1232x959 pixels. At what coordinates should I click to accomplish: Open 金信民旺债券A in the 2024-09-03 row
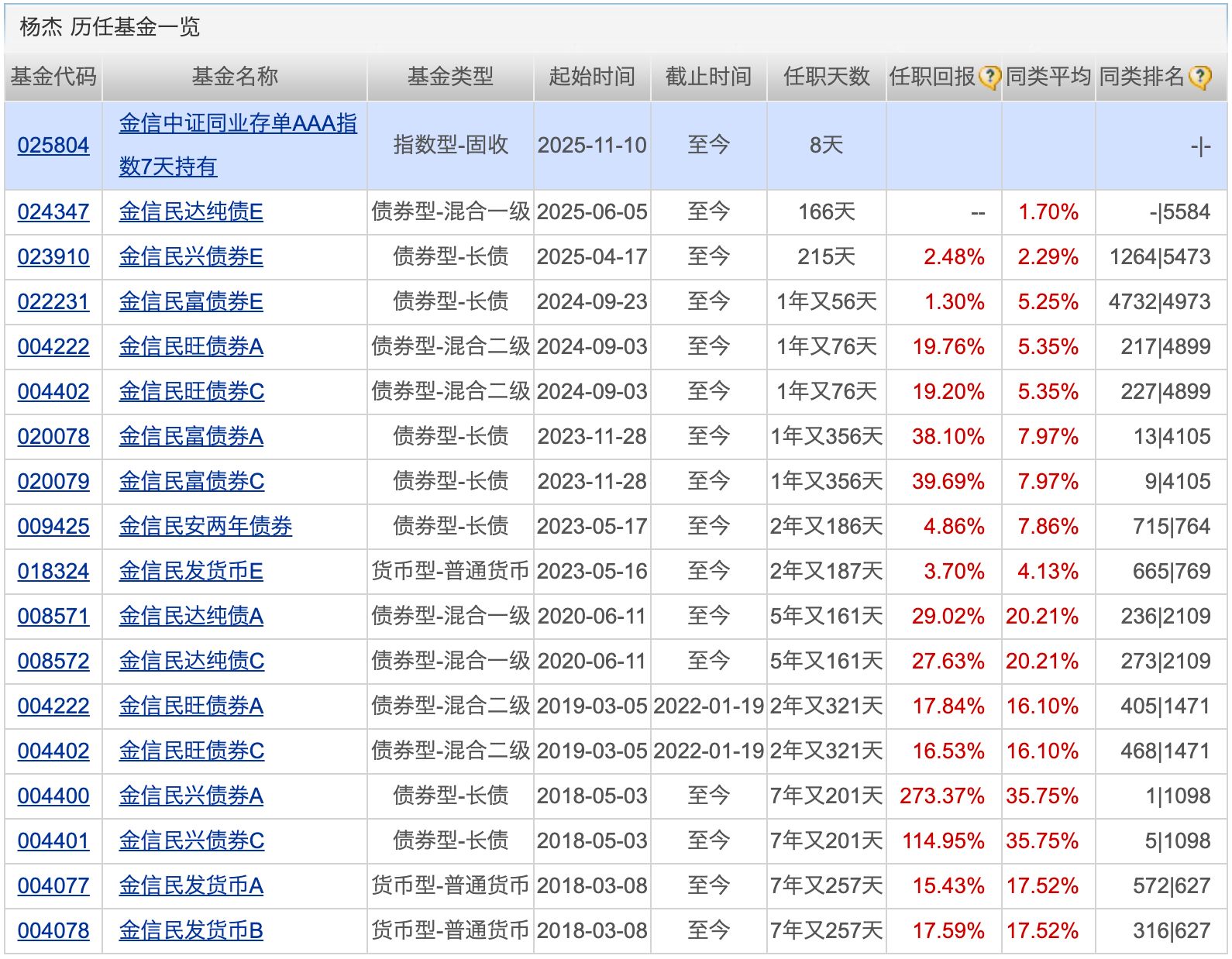click(x=191, y=347)
